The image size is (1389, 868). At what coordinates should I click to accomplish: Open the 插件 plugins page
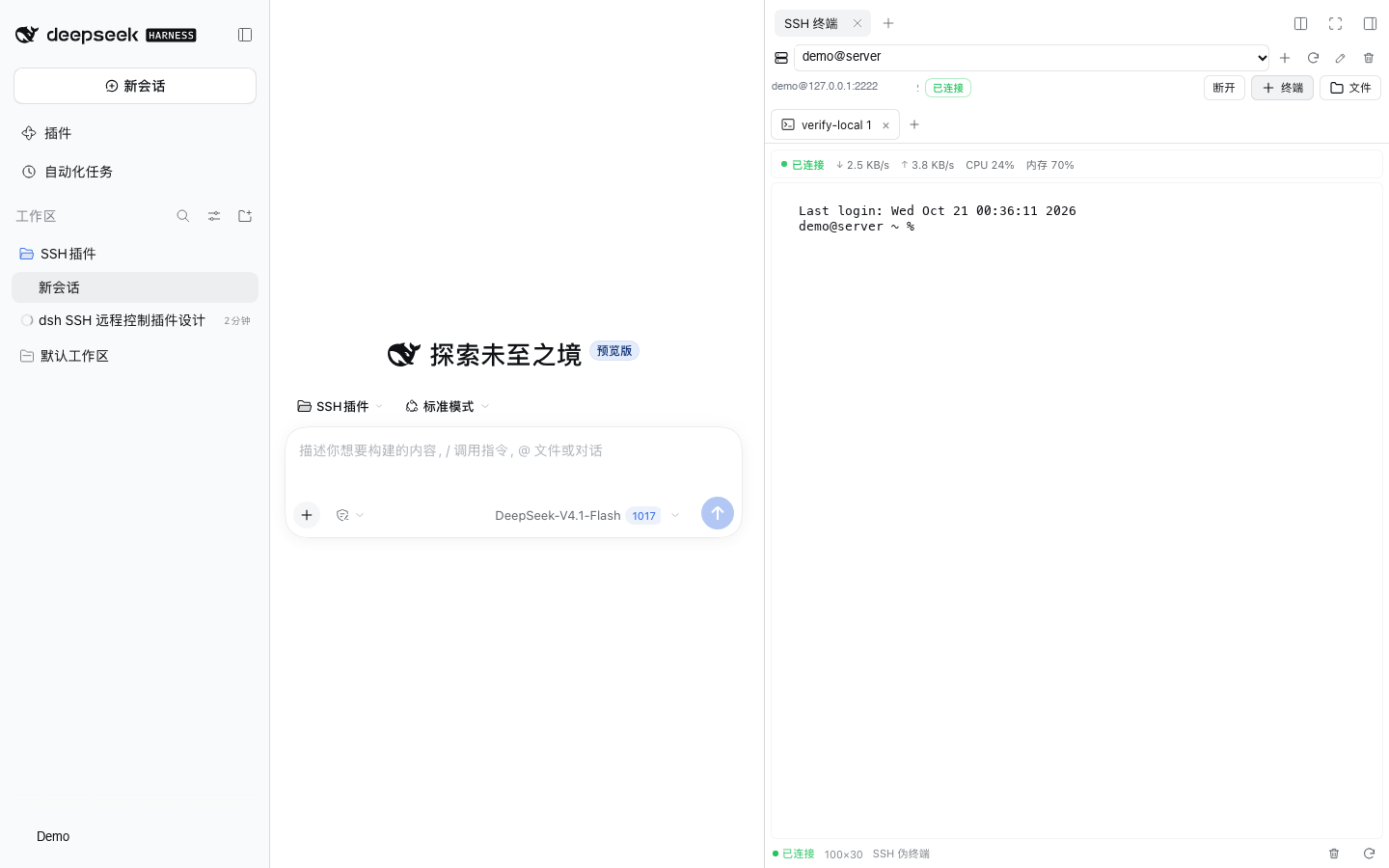click(135, 133)
